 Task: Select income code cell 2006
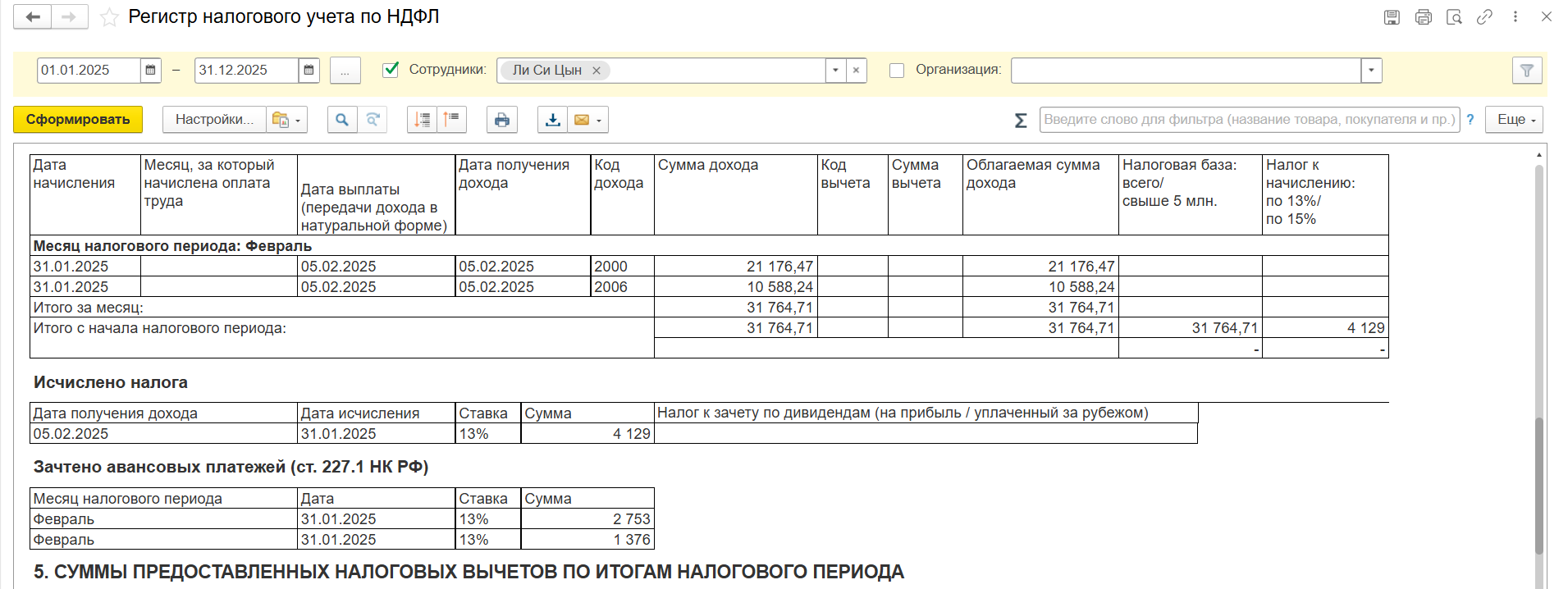623,287
